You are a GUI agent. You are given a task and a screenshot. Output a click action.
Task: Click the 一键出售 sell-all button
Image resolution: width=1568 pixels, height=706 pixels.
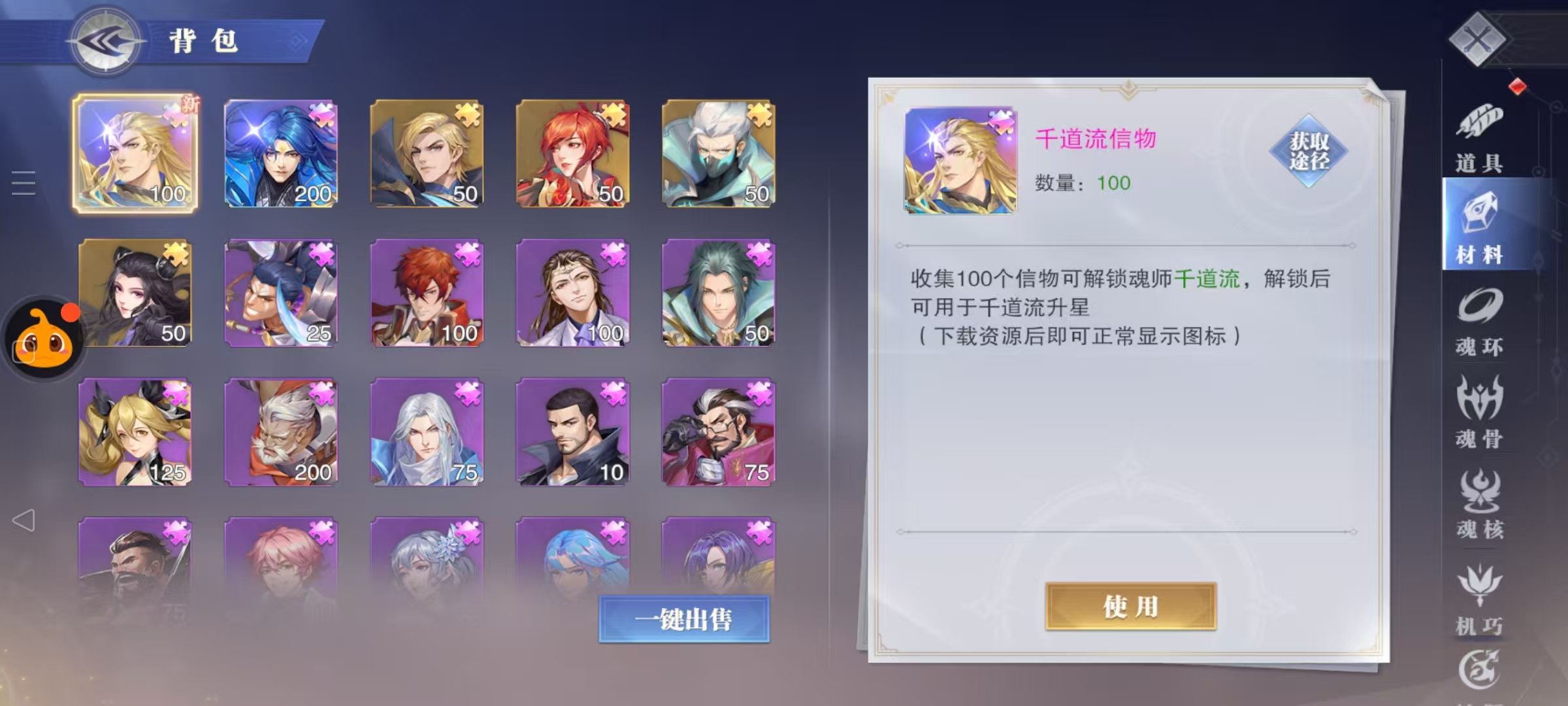pyautogui.click(x=684, y=619)
